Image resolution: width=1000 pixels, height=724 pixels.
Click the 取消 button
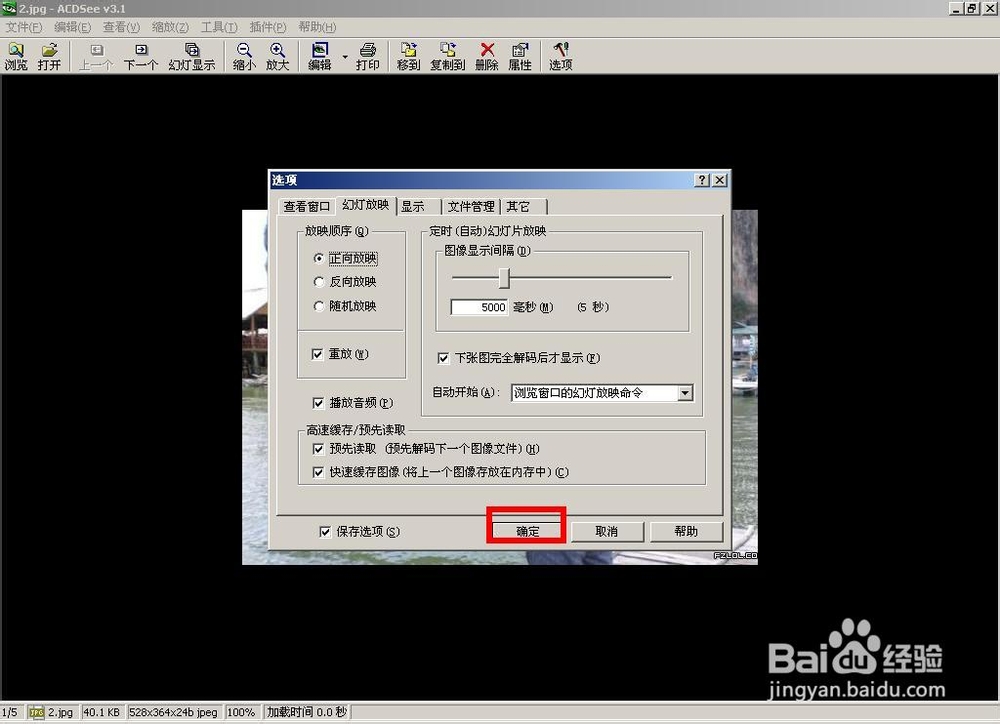coord(607,531)
